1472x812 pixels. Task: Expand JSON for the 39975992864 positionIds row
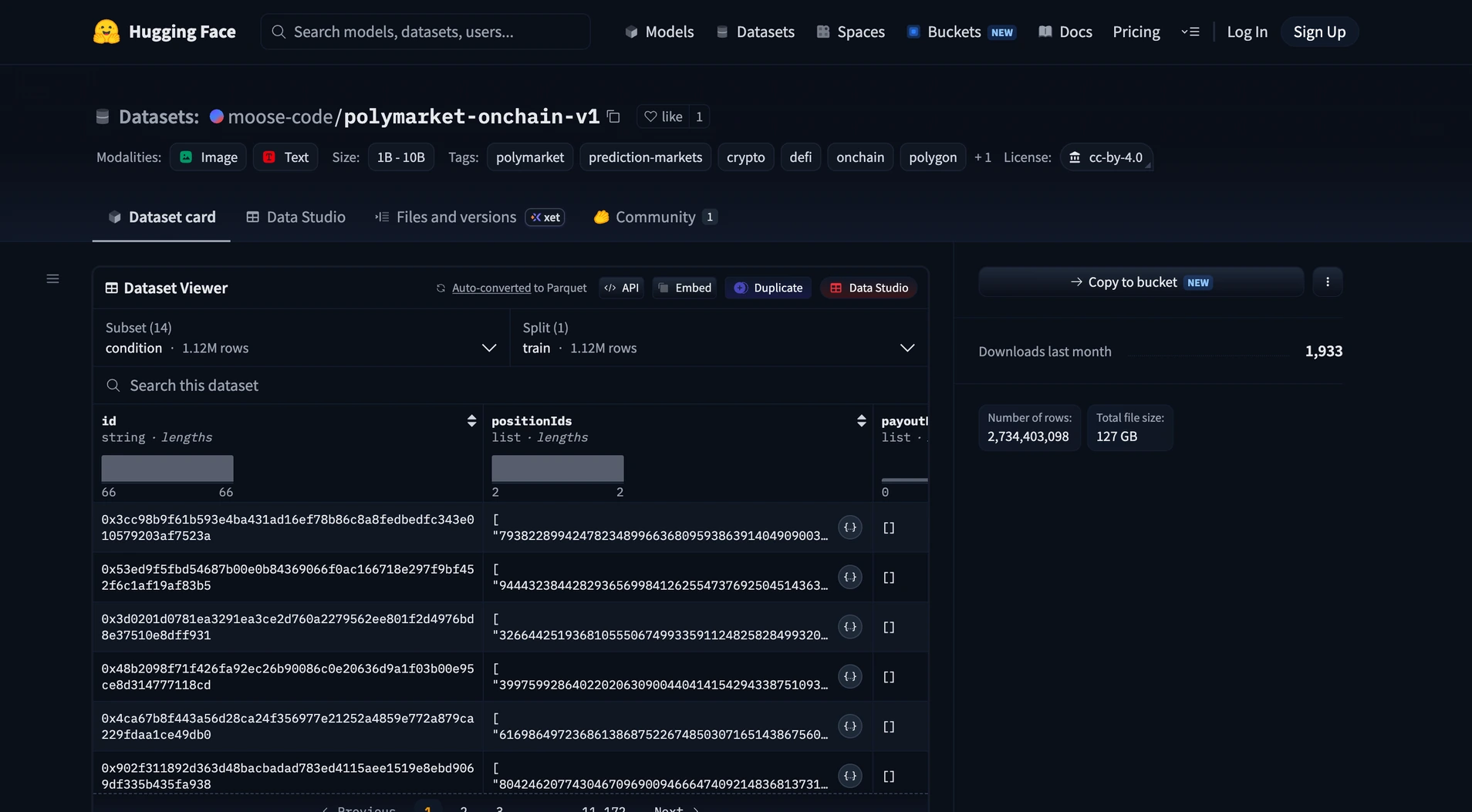click(x=849, y=676)
